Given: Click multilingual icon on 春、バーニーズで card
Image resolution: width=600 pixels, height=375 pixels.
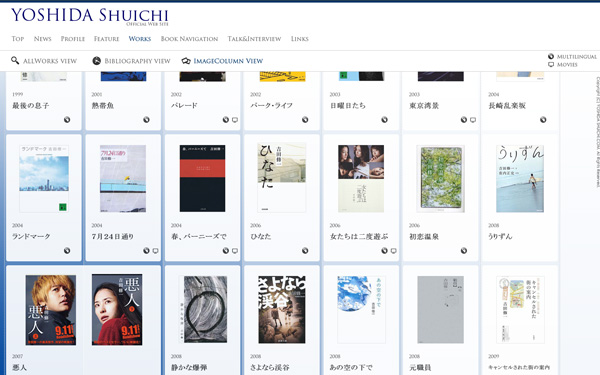Looking at the screenshot, I should (226, 251).
